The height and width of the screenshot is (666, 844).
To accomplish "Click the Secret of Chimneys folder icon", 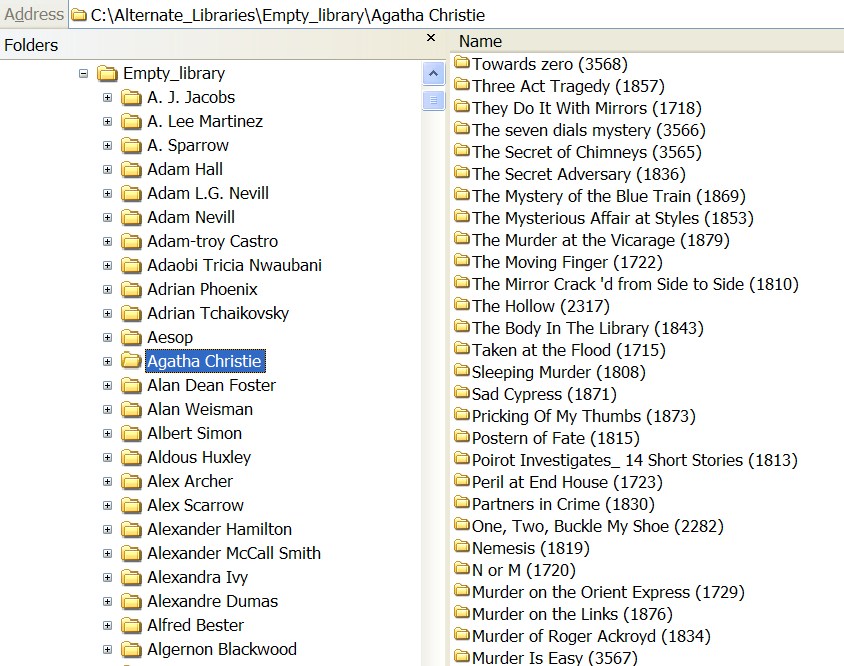I will (x=462, y=151).
